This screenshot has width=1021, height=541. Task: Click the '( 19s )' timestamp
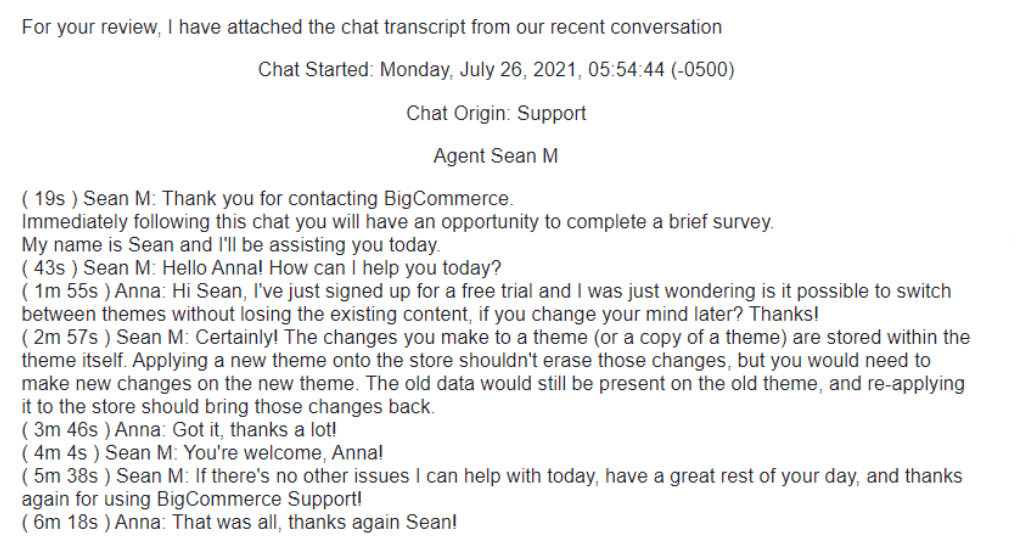tap(49, 199)
